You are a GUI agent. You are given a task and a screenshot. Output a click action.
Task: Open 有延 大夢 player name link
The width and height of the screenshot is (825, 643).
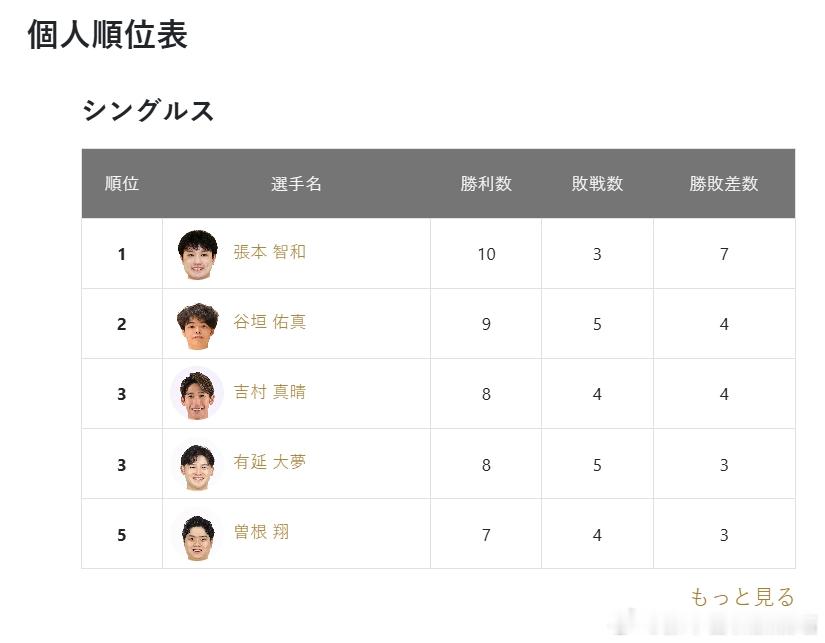[269, 462]
